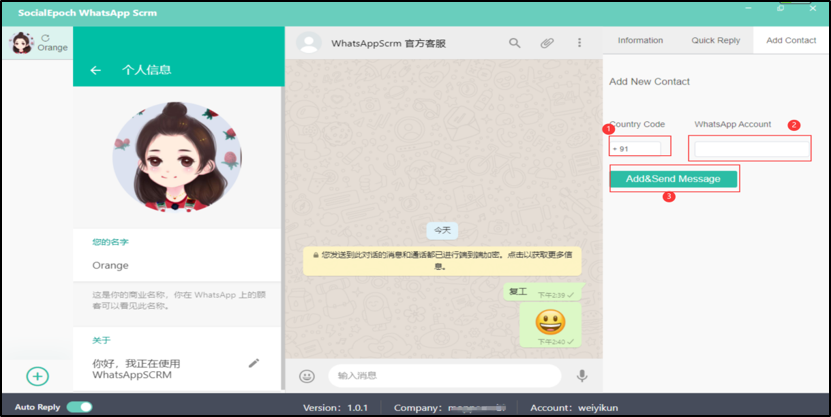Click the 今天 date label
831x417 pixels.
(x=442, y=230)
